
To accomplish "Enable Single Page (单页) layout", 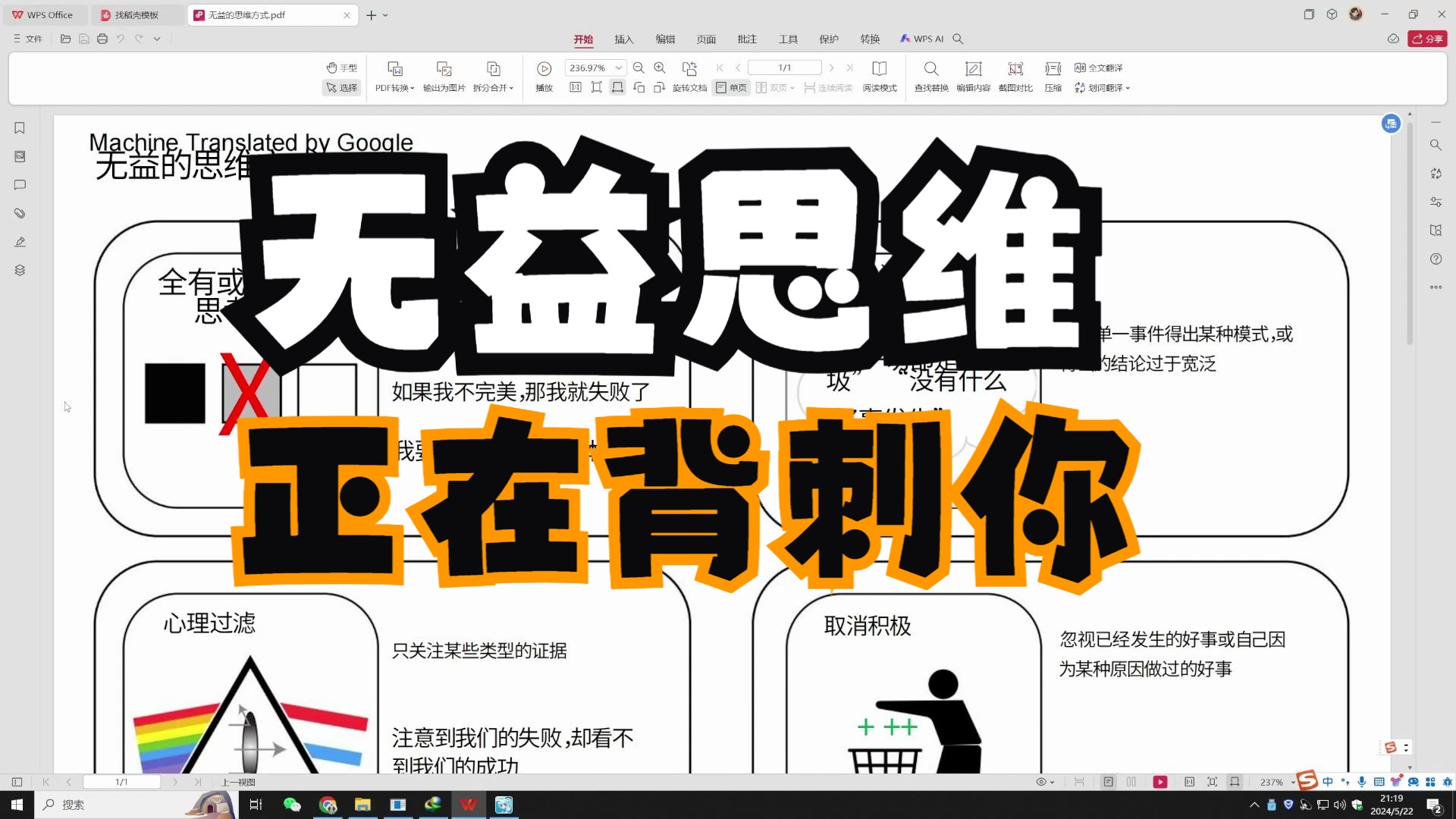I will (731, 88).
